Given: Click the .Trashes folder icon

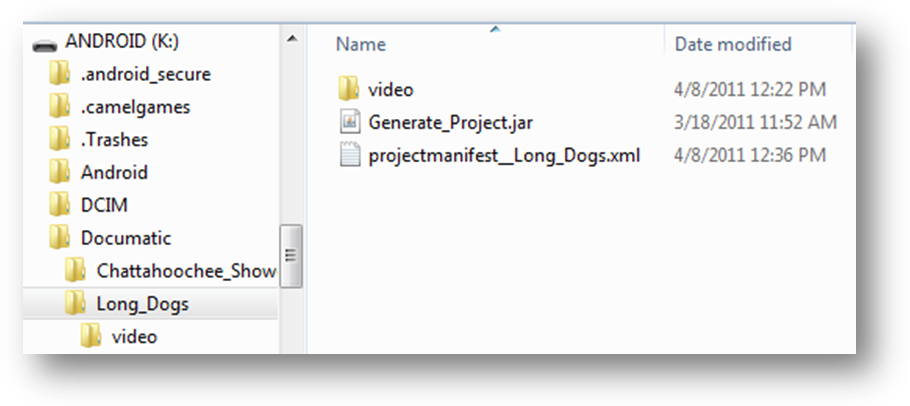Looking at the screenshot, I should tap(60, 140).
